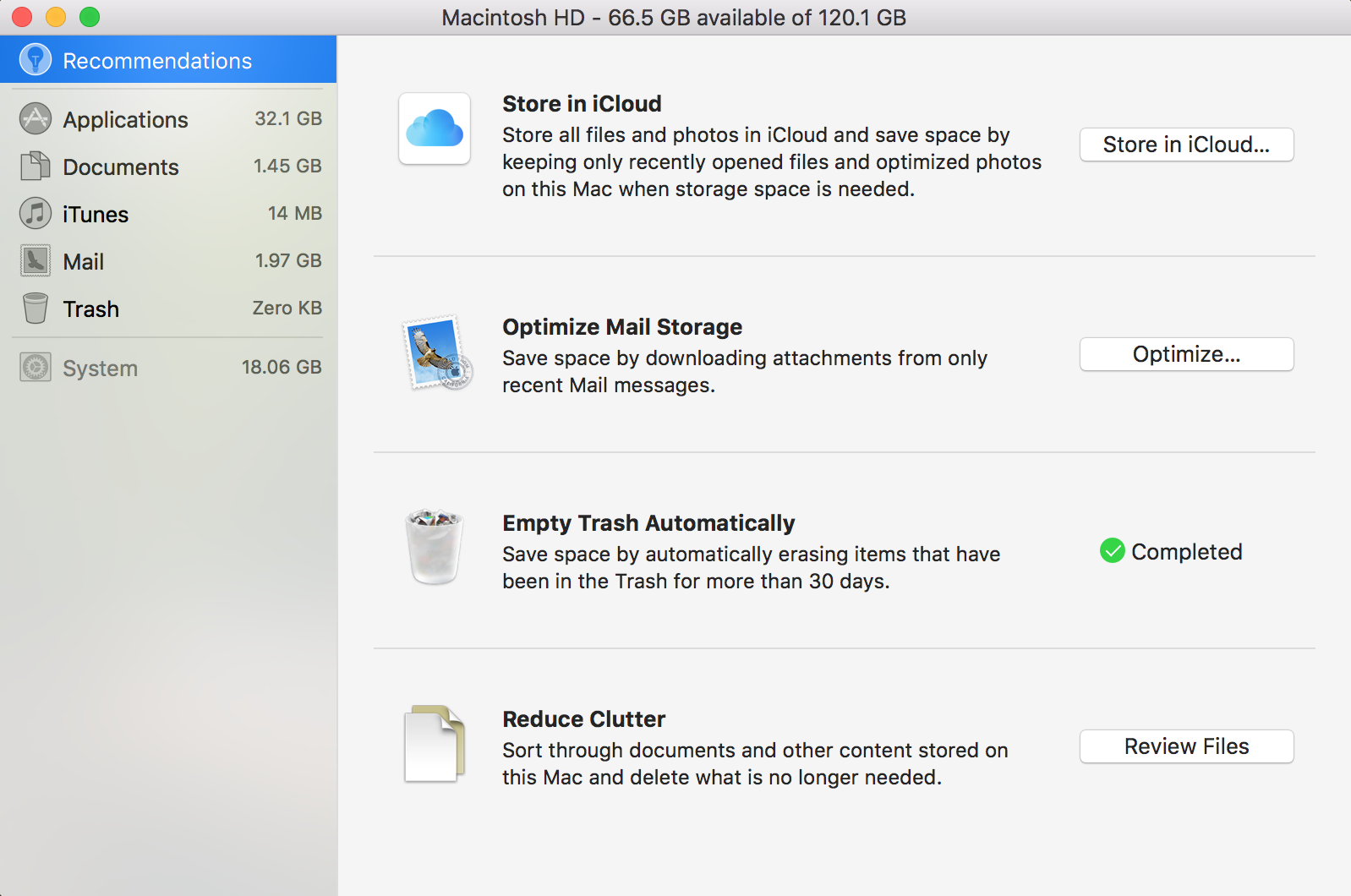Close the storage management window
This screenshot has width=1351, height=896.
(x=22, y=17)
